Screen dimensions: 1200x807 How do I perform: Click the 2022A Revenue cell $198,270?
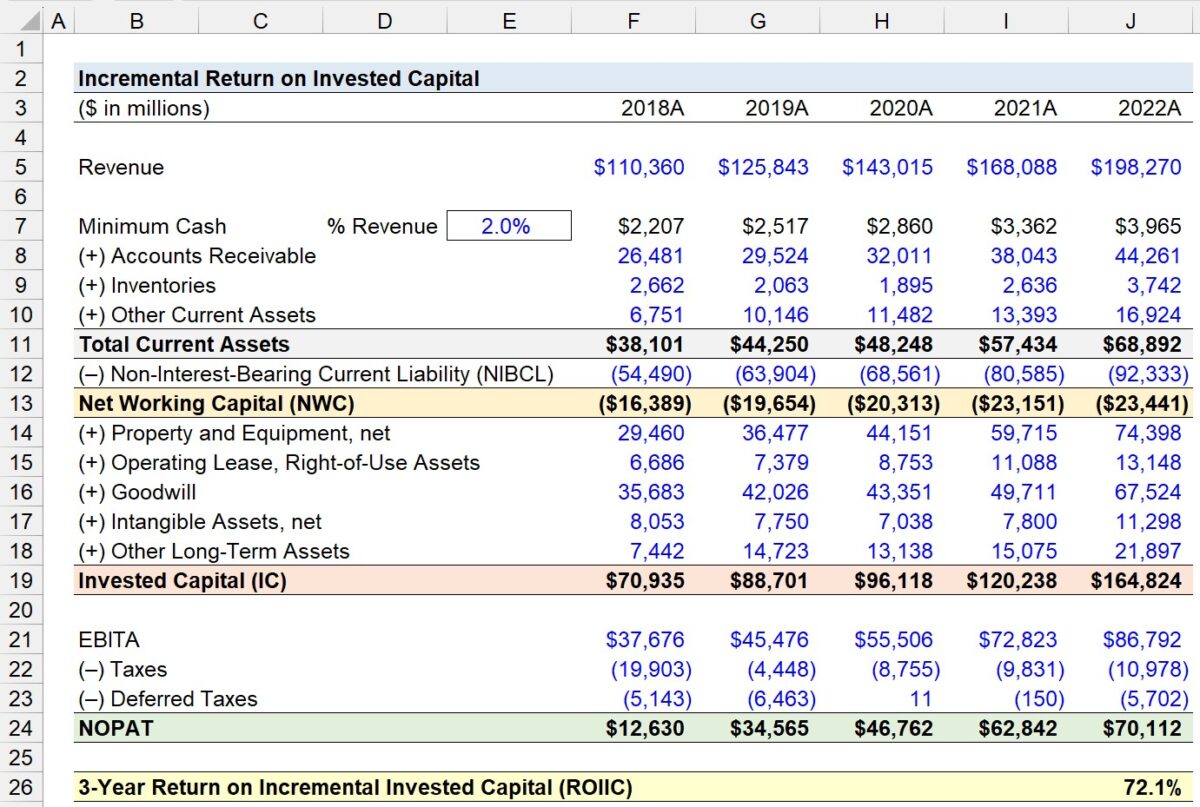click(x=1135, y=167)
